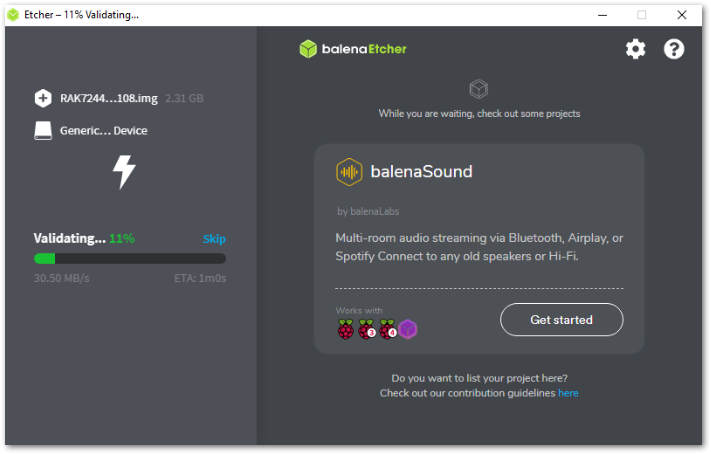The height and width of the screenshot is (454, 711).
Task: Click the green validation progress bar
Action: pyautogui.click(x=130, y=259)
